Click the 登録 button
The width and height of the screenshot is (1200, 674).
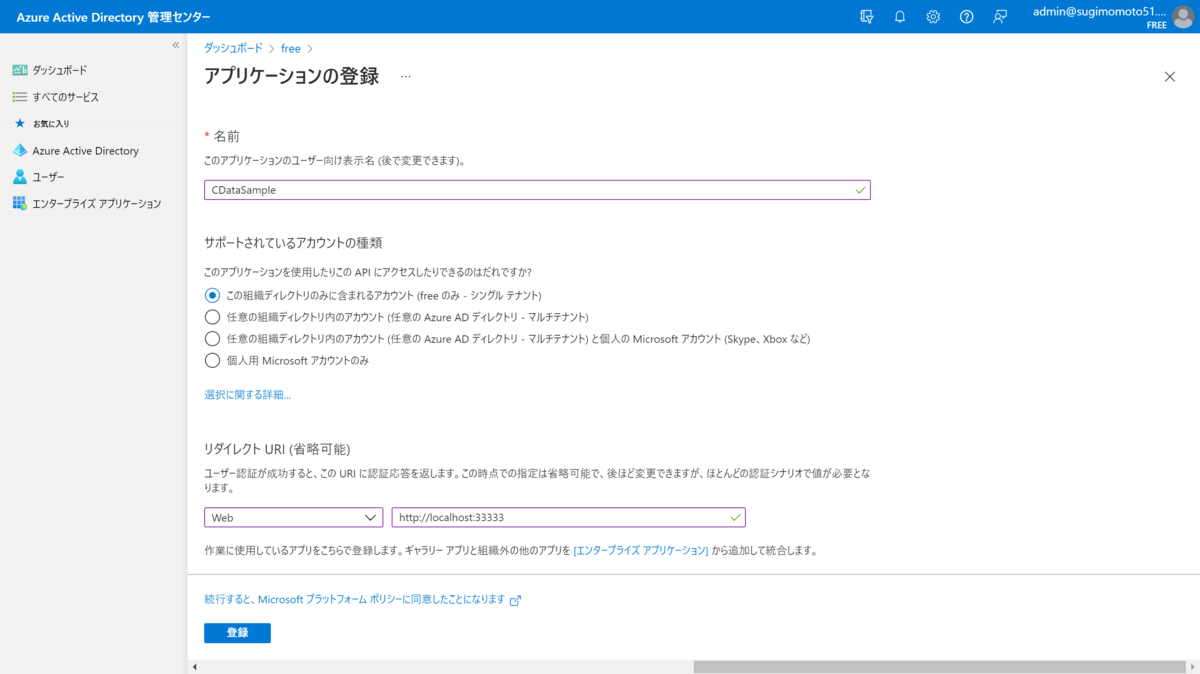[x=237, y=633]
